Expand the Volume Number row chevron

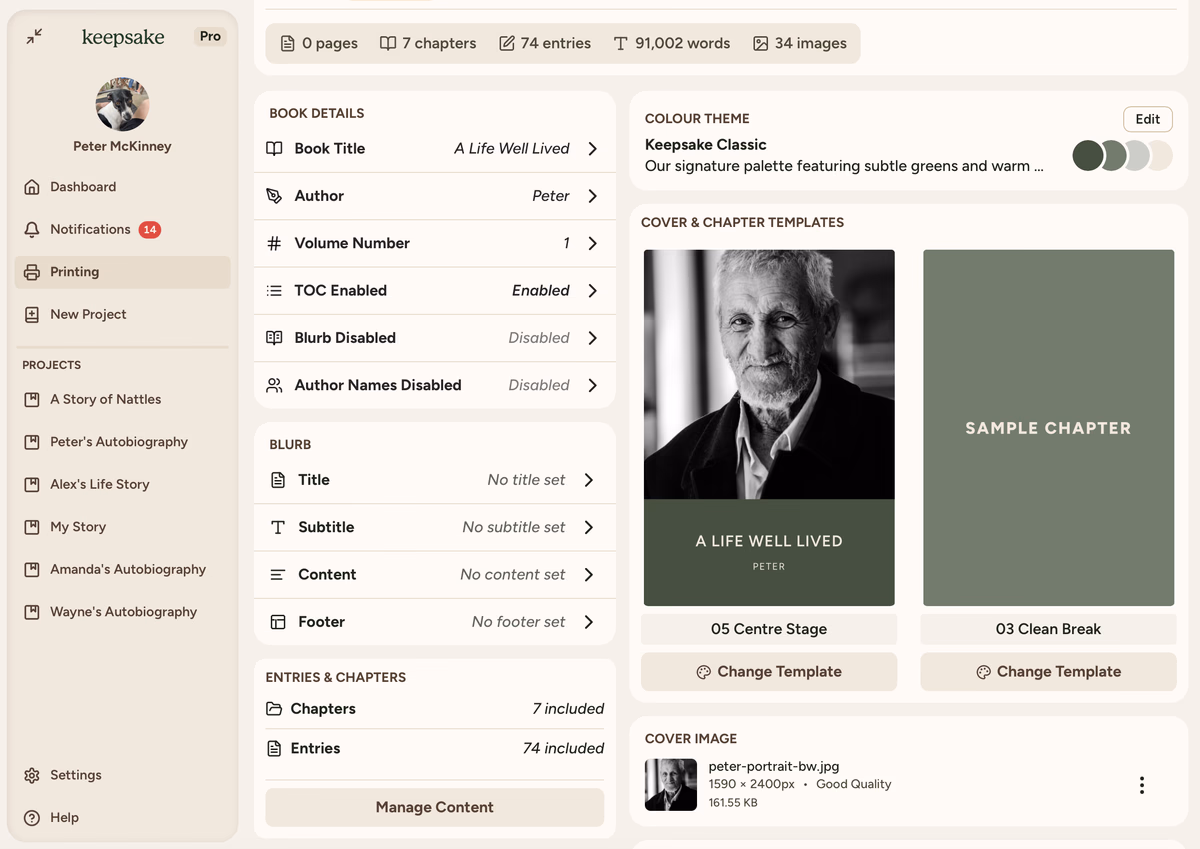coord(593,244)
